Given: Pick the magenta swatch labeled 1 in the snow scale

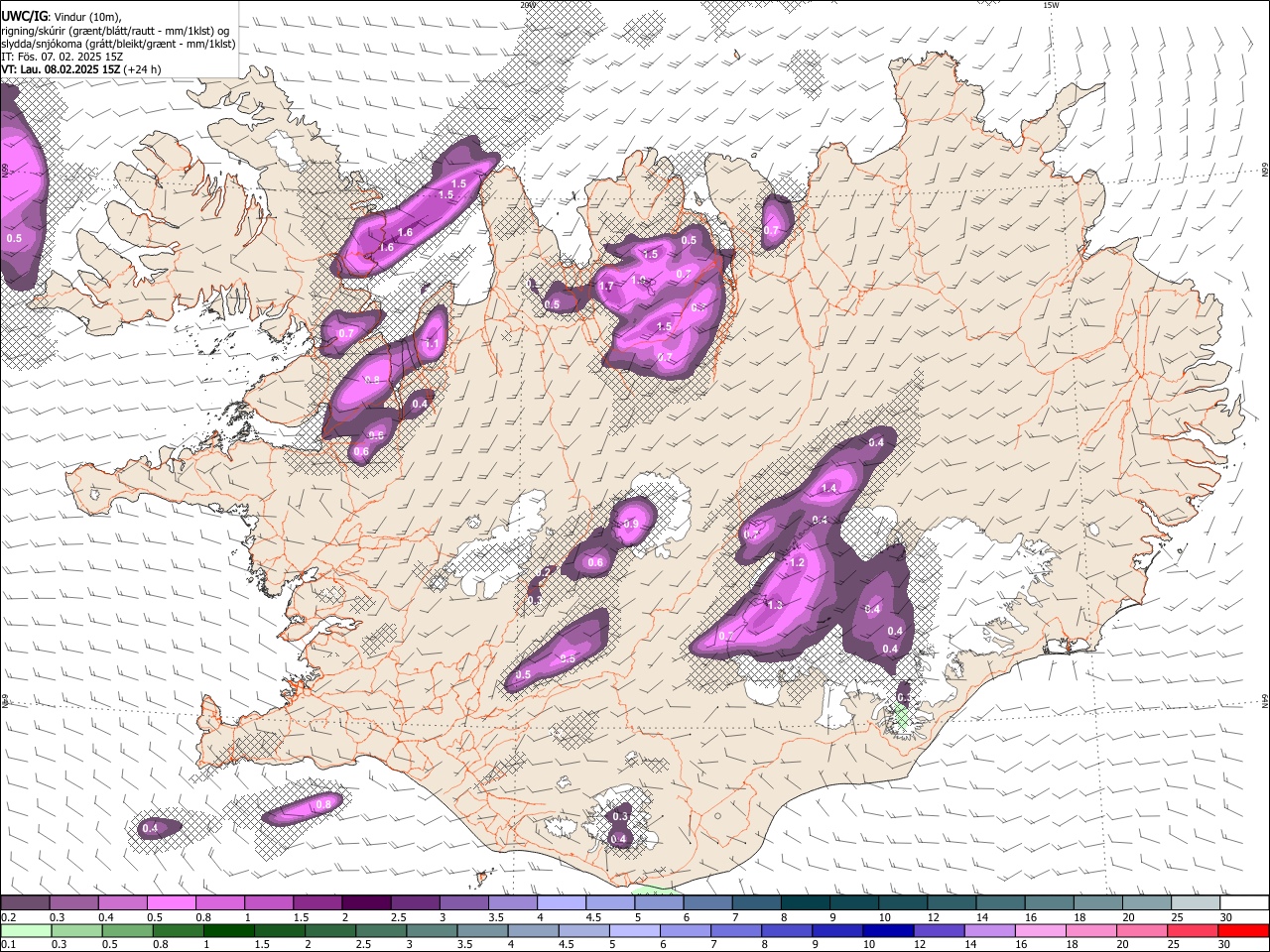Looking at the screenshot, I should pyautogui.click(x=268, y=903).
